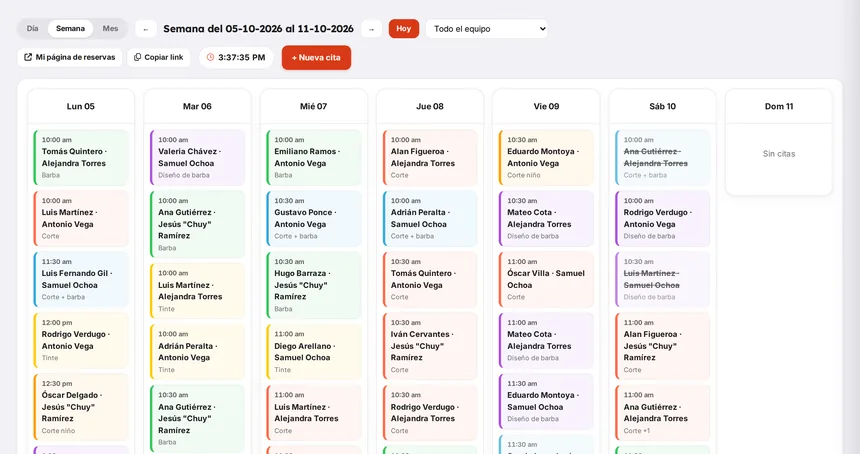Open the Todo el equipo dropdown

pos(486,29)
